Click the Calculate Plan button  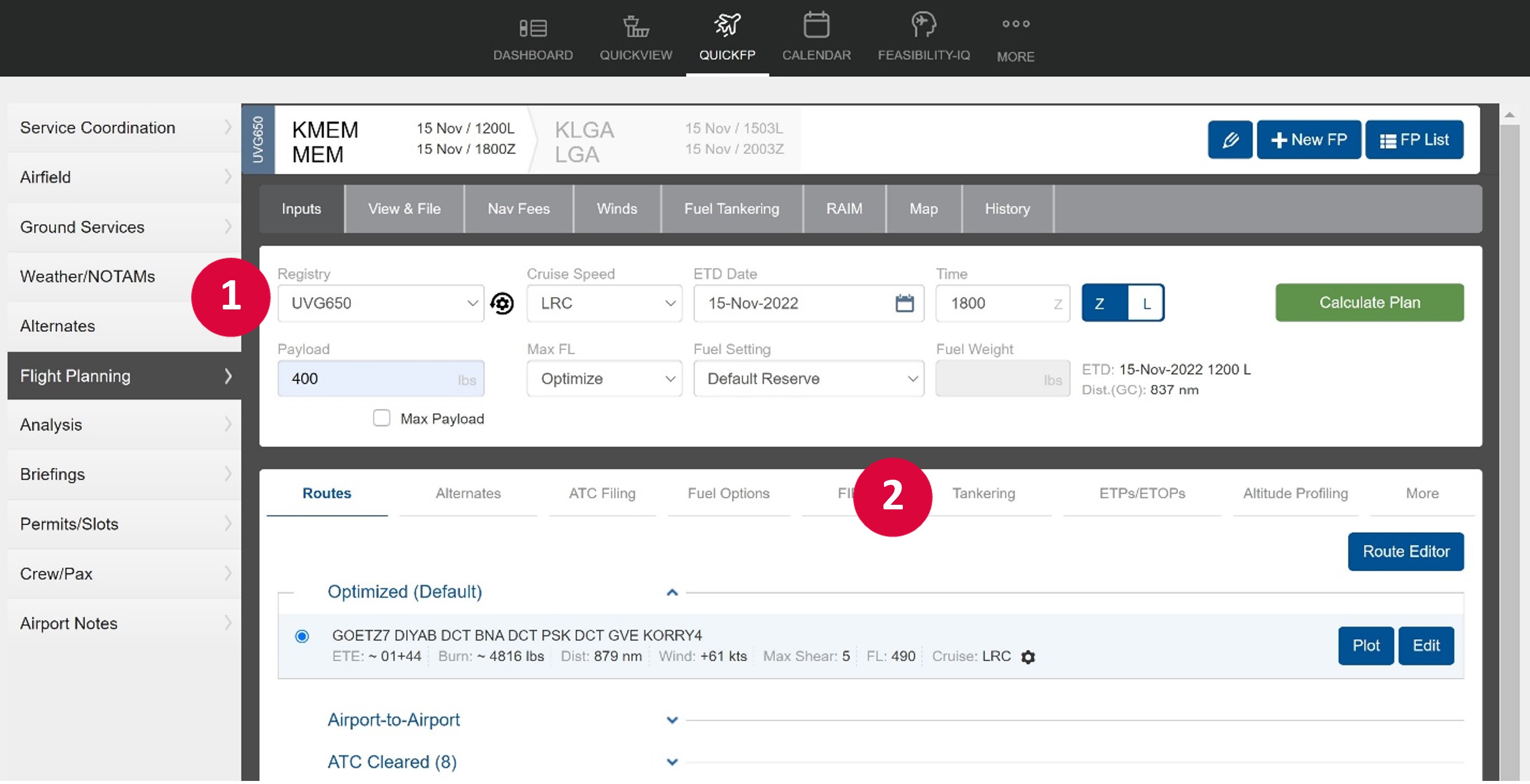coord(1368,302)
